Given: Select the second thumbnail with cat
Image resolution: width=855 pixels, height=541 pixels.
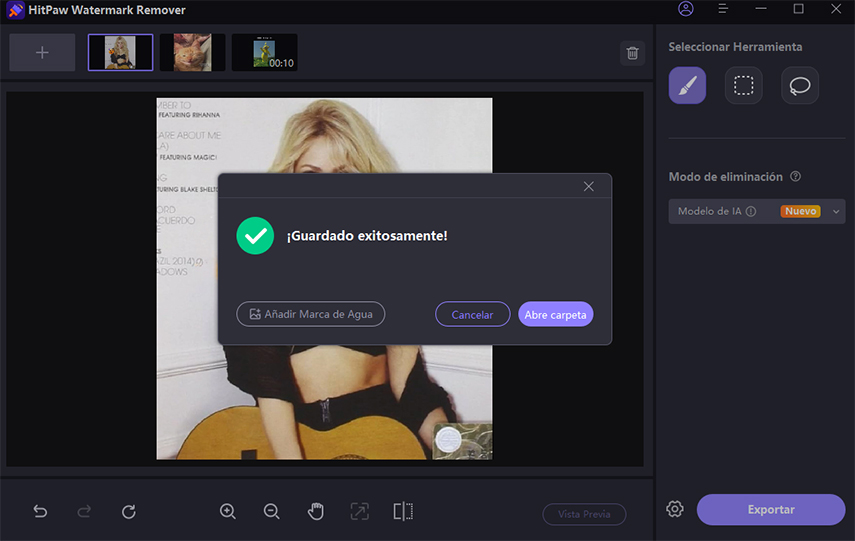Looking at the screenshot, I should pos(192,52).
